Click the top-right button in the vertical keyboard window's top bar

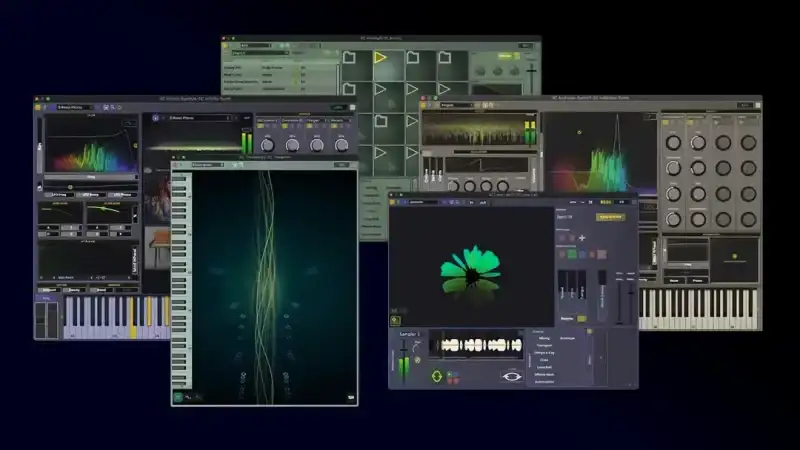(341, 165)
